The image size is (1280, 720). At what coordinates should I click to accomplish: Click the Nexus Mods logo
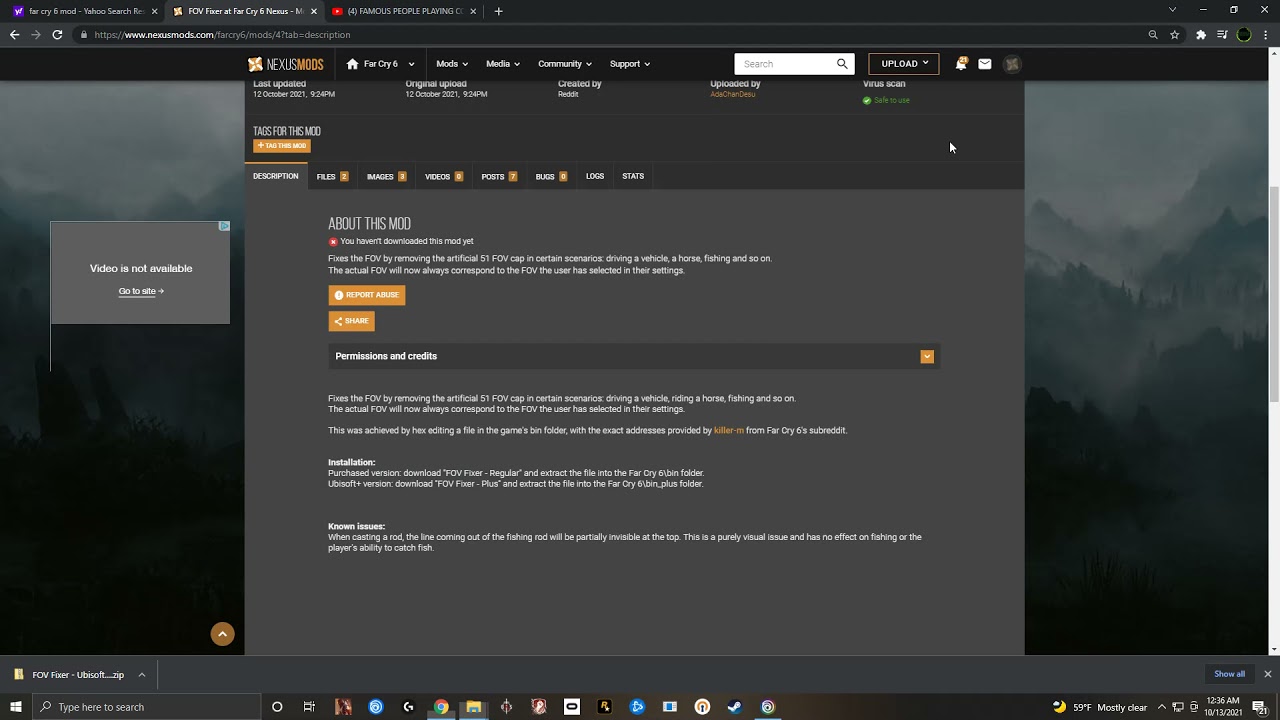[286, 64]
